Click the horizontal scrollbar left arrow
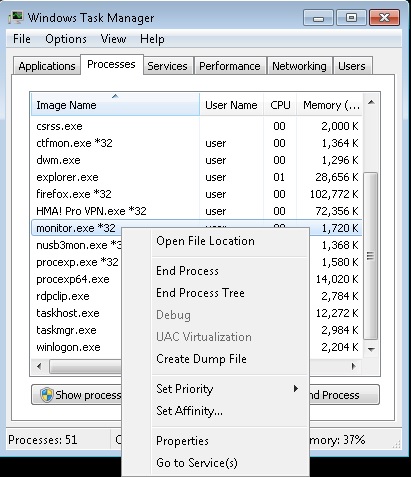411x477 pixels. [x=39, y=366]
